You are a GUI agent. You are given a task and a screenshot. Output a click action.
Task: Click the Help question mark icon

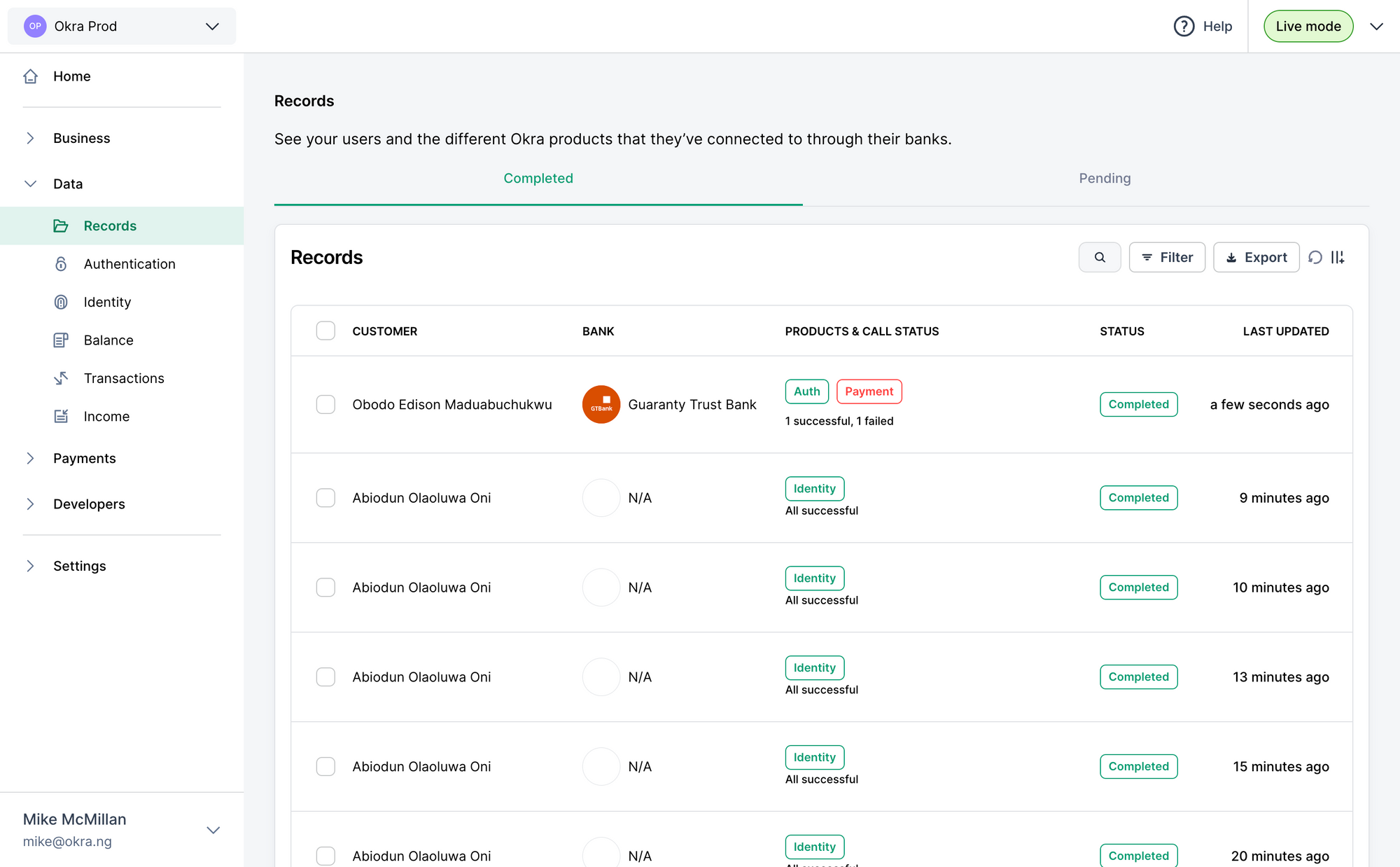1184,26
